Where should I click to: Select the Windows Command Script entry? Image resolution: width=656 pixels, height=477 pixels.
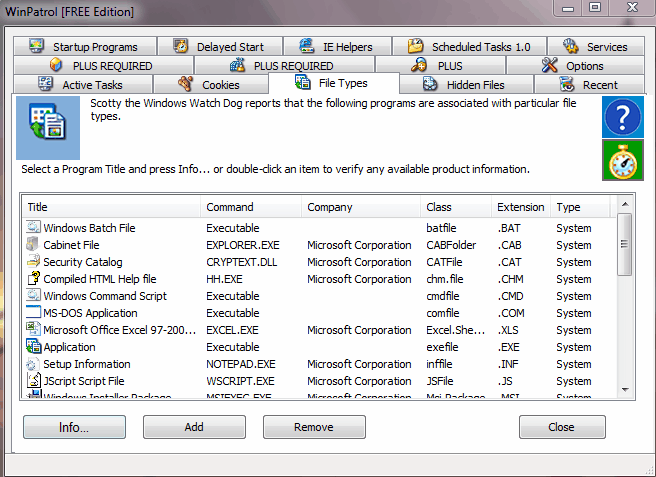[319, 296]
